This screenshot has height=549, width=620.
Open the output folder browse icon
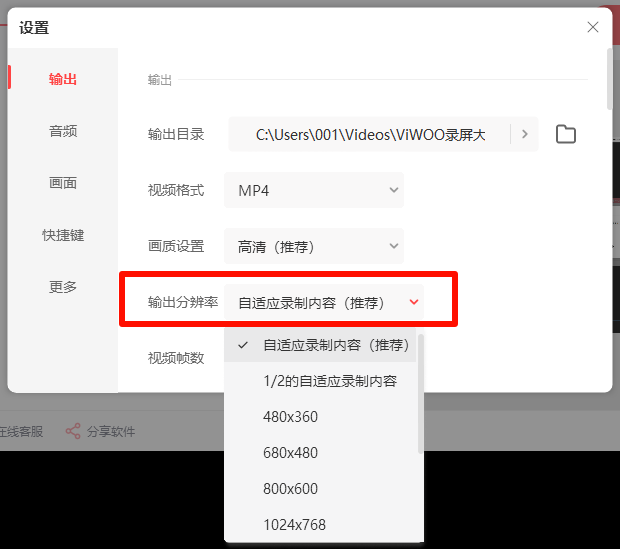click(x=565, y=134)
